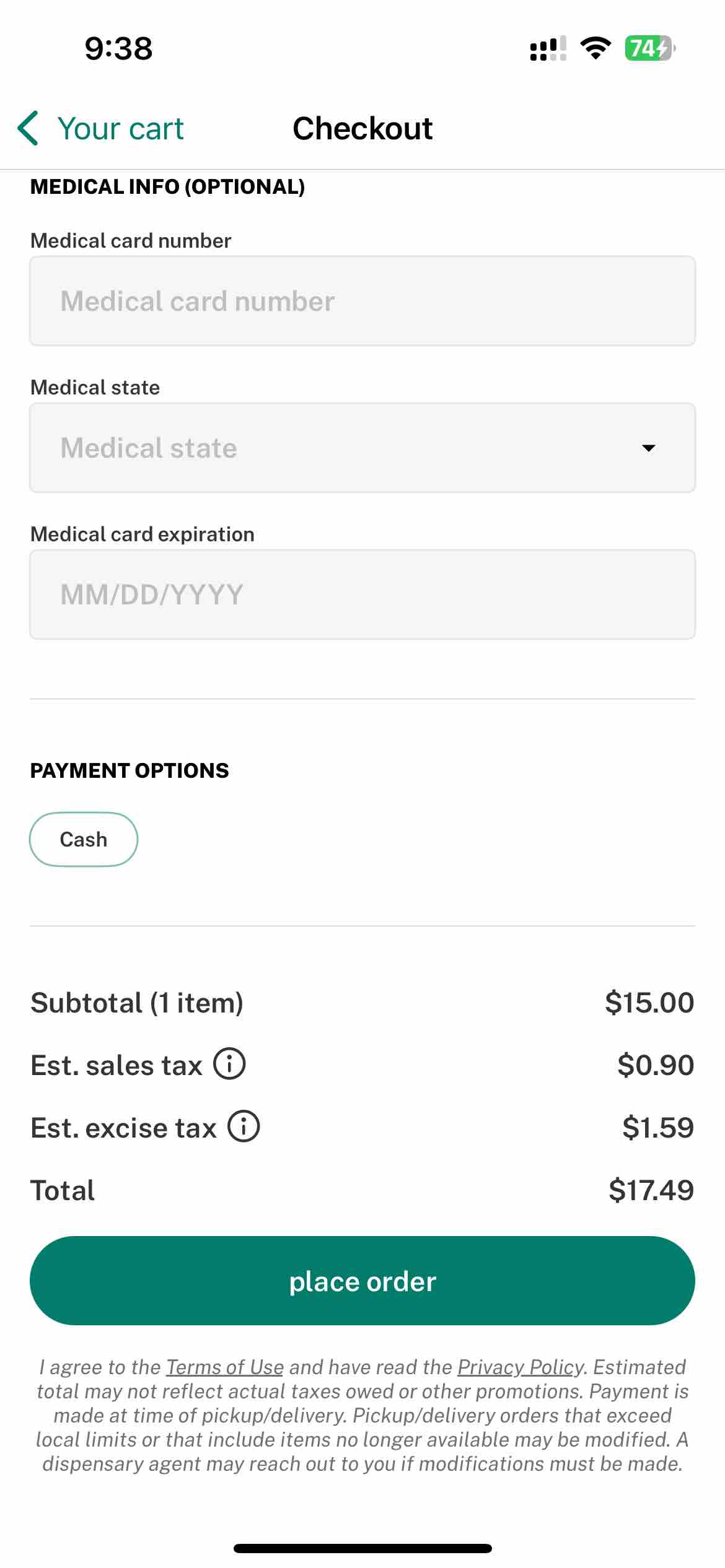Viewport: 725px width, 1568px height.
Task: Open the Terms of Use link
Action: [225, 1367]
